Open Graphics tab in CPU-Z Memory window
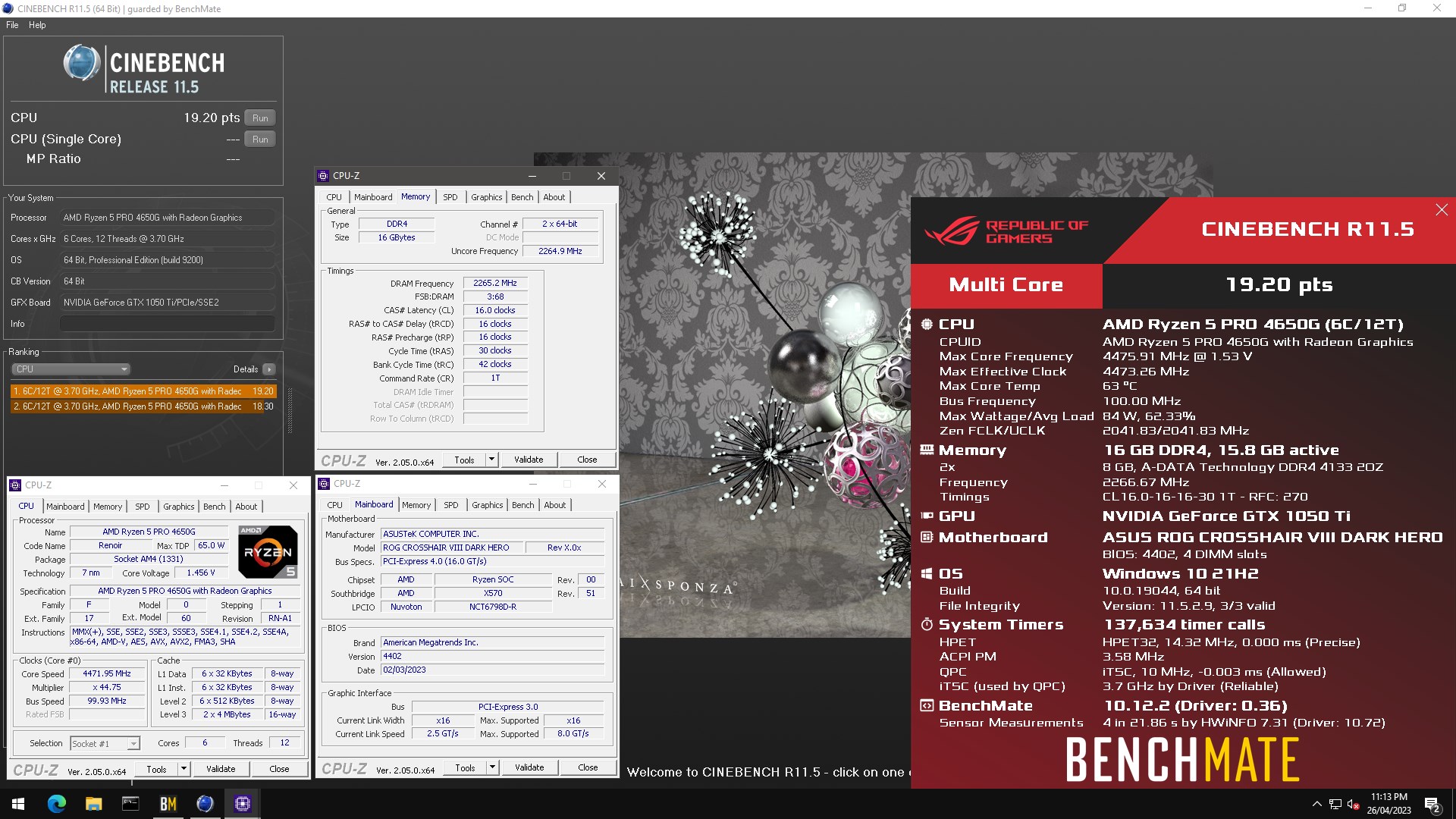The image size is (1456, 819). (x=487, y=197)
